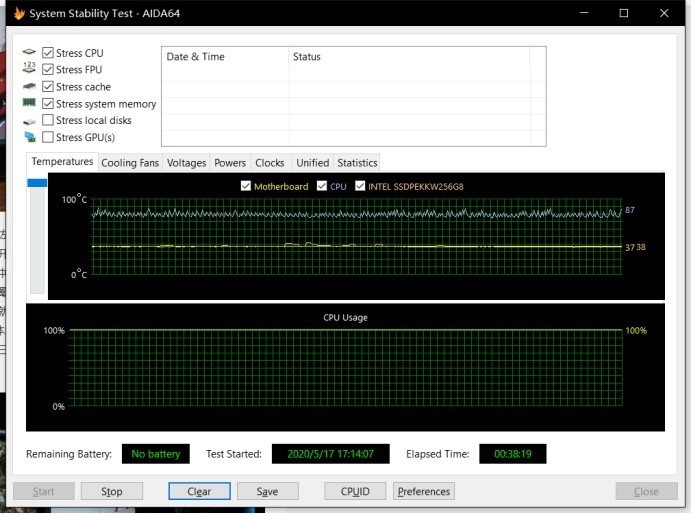Toggle the Stress system memory checkbox
692x514 pixels.
click(x=48, y=104)
